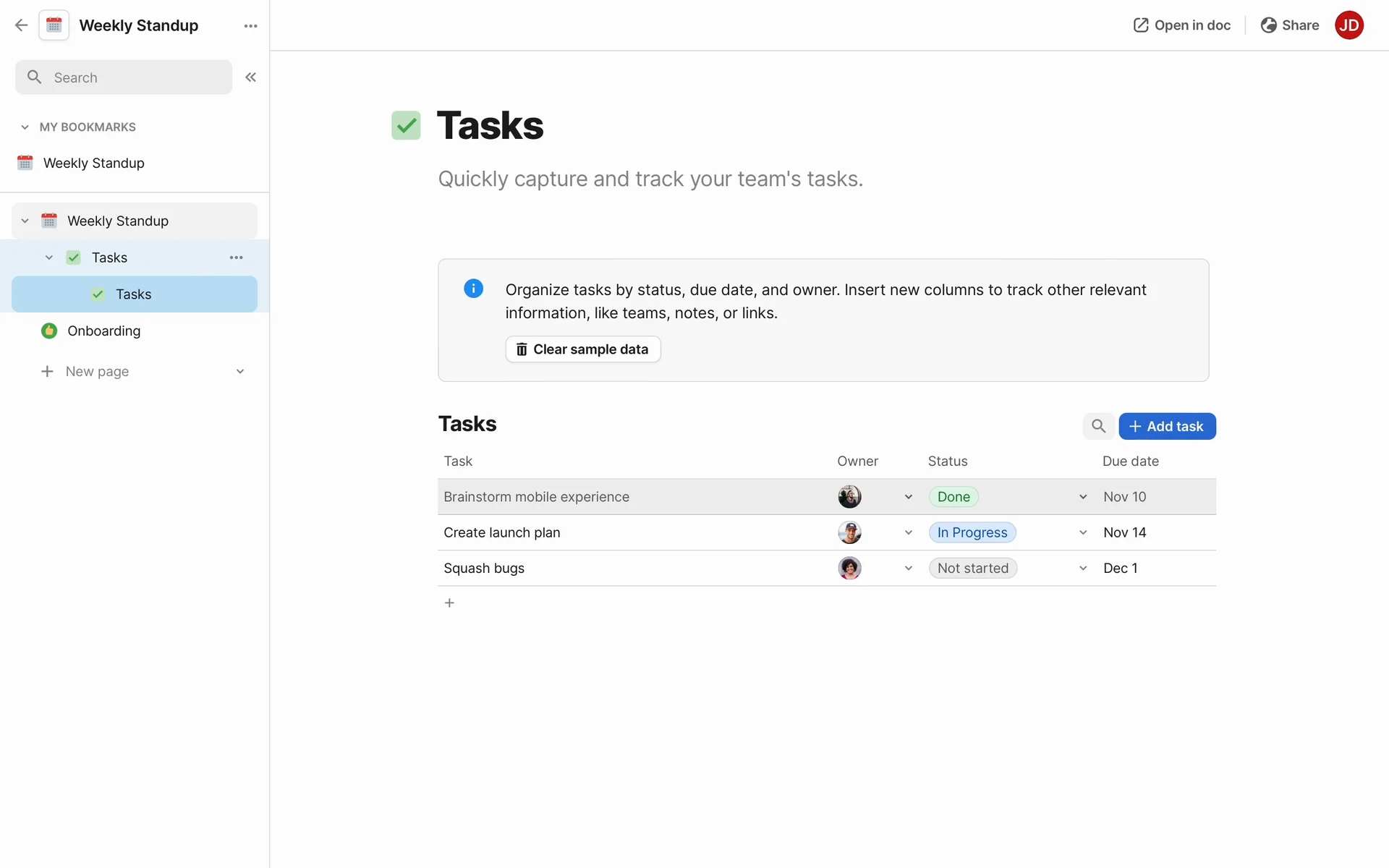This screenshot has width=1389, height=868.
Task: Open the Weekly Standup bookmark
Action: click(93, 163)
